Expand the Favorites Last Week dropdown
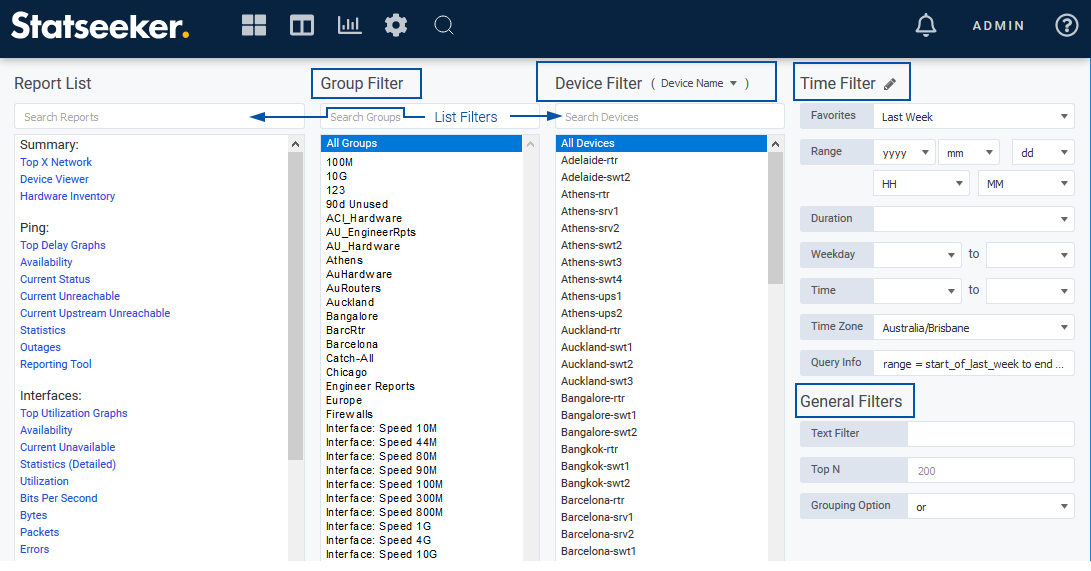This screenshot has width=1091, height=571. pyautogui.click(x=973, y=117)
